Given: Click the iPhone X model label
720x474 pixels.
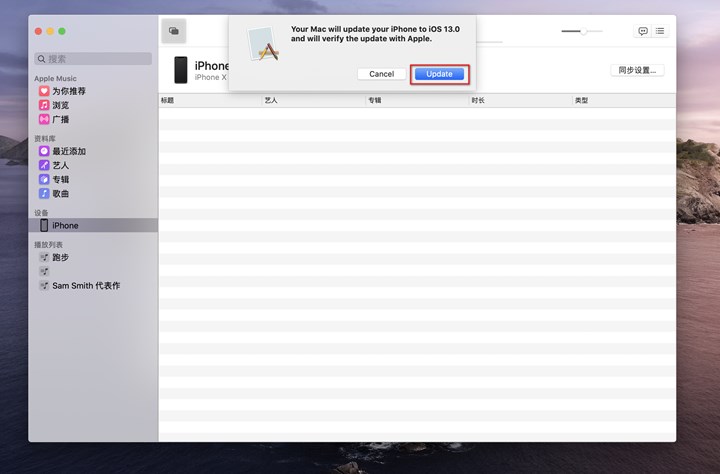Looking at the screenshot, I should [x=211, y=77].
